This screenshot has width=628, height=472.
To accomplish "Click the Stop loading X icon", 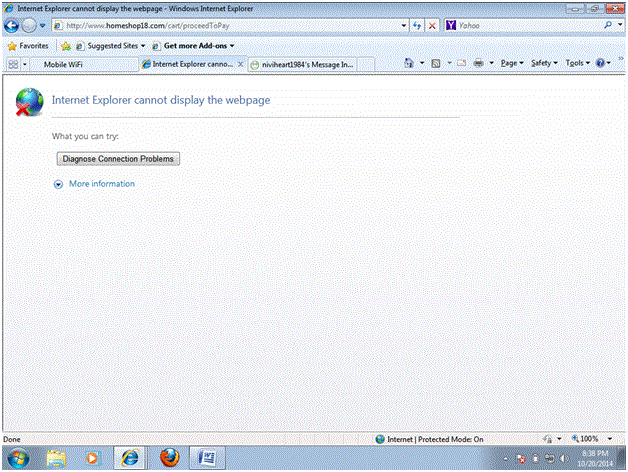I will [x=432, y=25].
